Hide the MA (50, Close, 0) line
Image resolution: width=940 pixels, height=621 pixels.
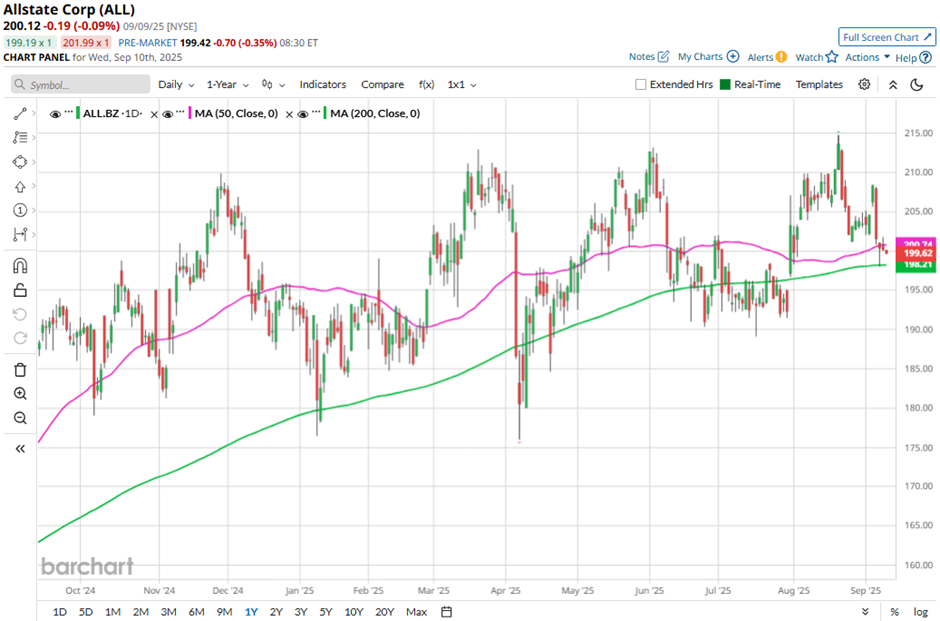pos(168,114)
